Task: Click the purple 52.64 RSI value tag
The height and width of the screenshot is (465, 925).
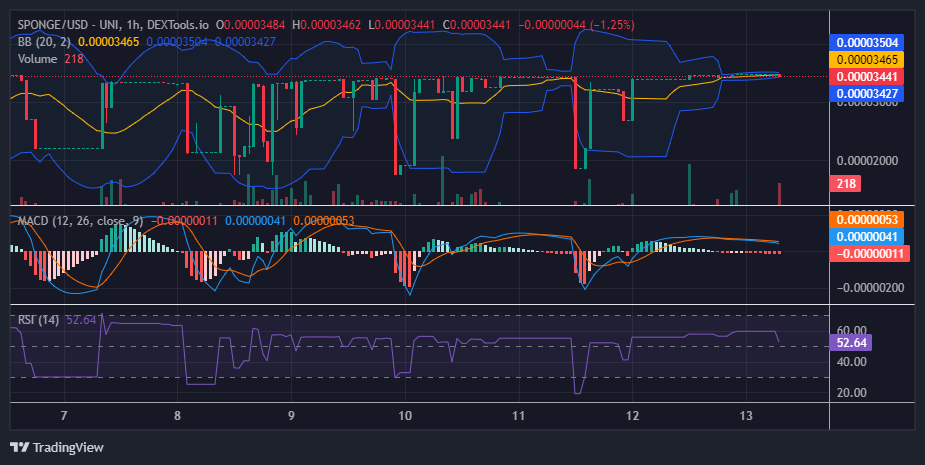Action: pos(850,342)
